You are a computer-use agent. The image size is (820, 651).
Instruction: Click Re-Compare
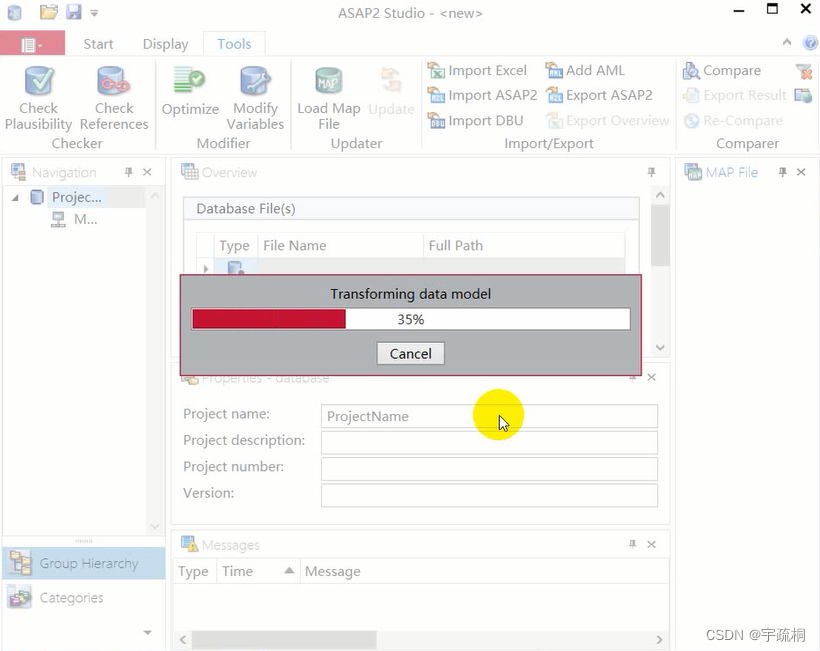[x=733, y=120]
